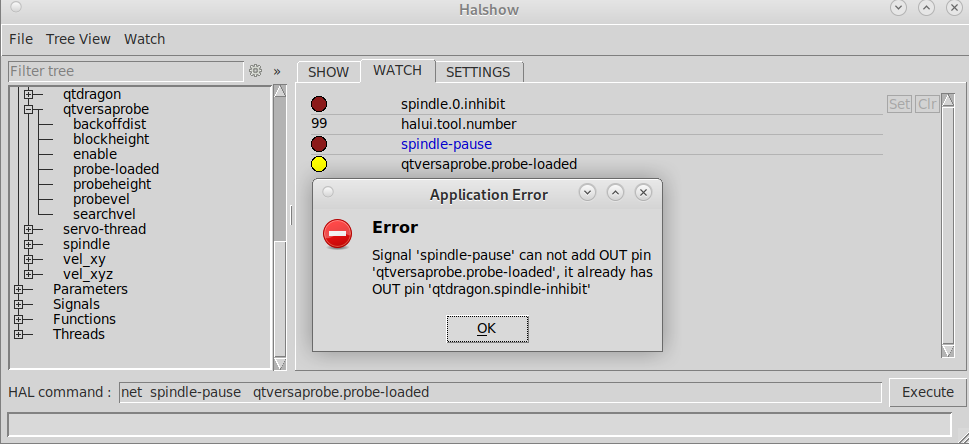Click the tree panel vertical scrollbar thumb
Image resolution: width=969 pixels, height=444 pixels.
279,168
